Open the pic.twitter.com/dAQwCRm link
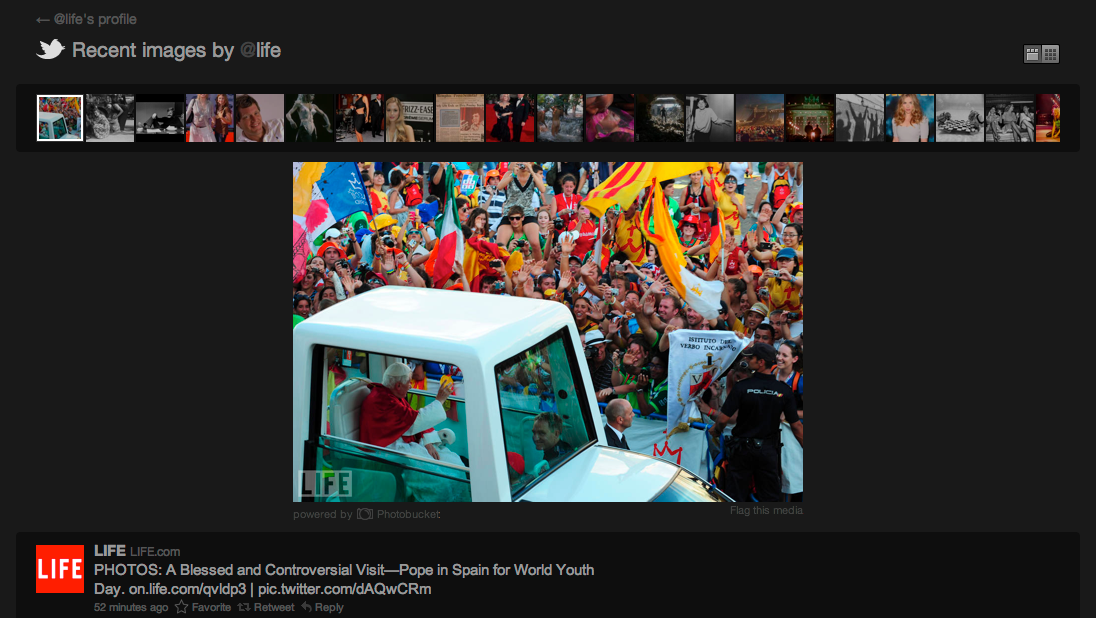 click(x=345, y=589)
